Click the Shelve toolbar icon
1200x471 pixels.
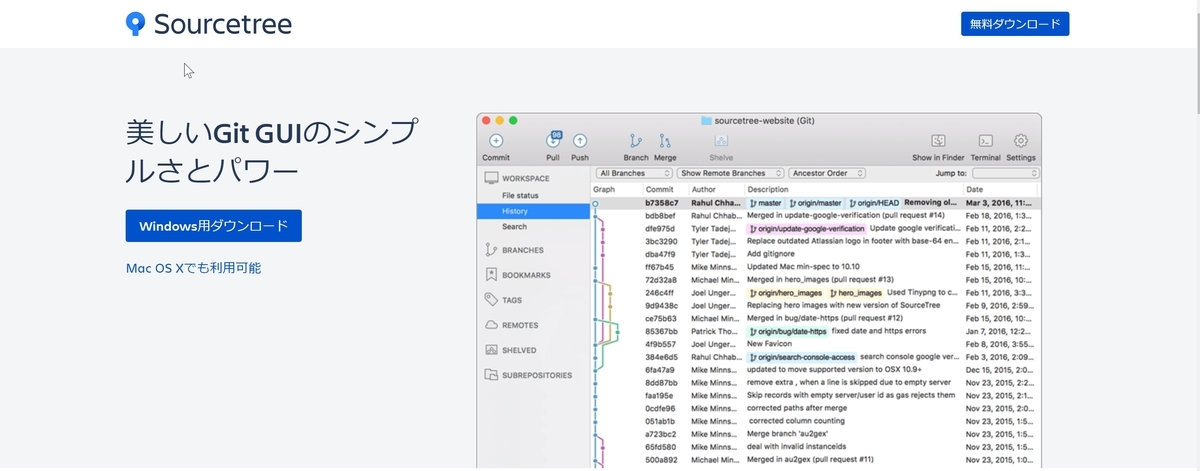(x=721, y=141)
